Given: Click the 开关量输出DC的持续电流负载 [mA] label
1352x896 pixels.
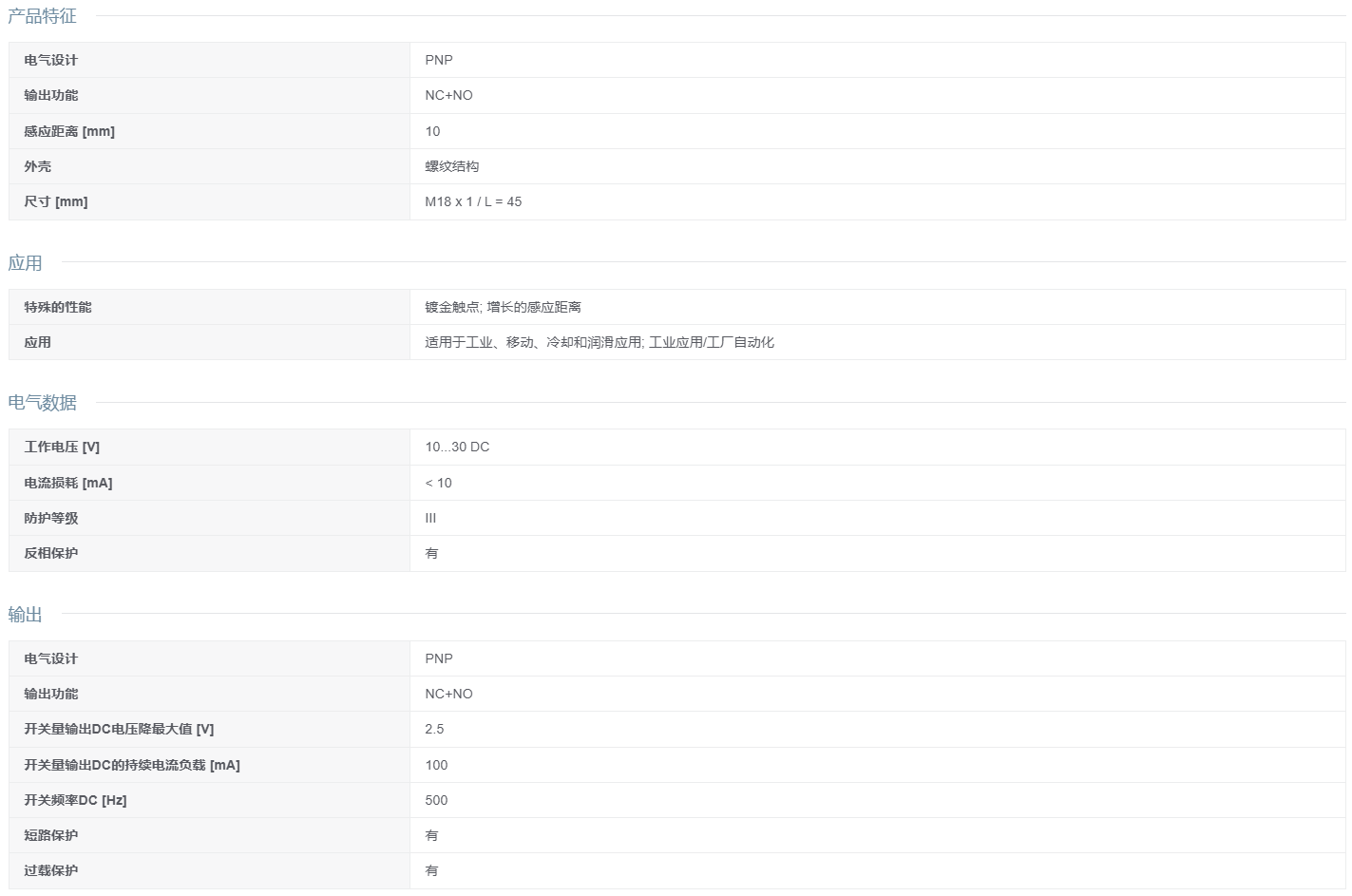Looking at the screenshot, I should click(132, 765).
